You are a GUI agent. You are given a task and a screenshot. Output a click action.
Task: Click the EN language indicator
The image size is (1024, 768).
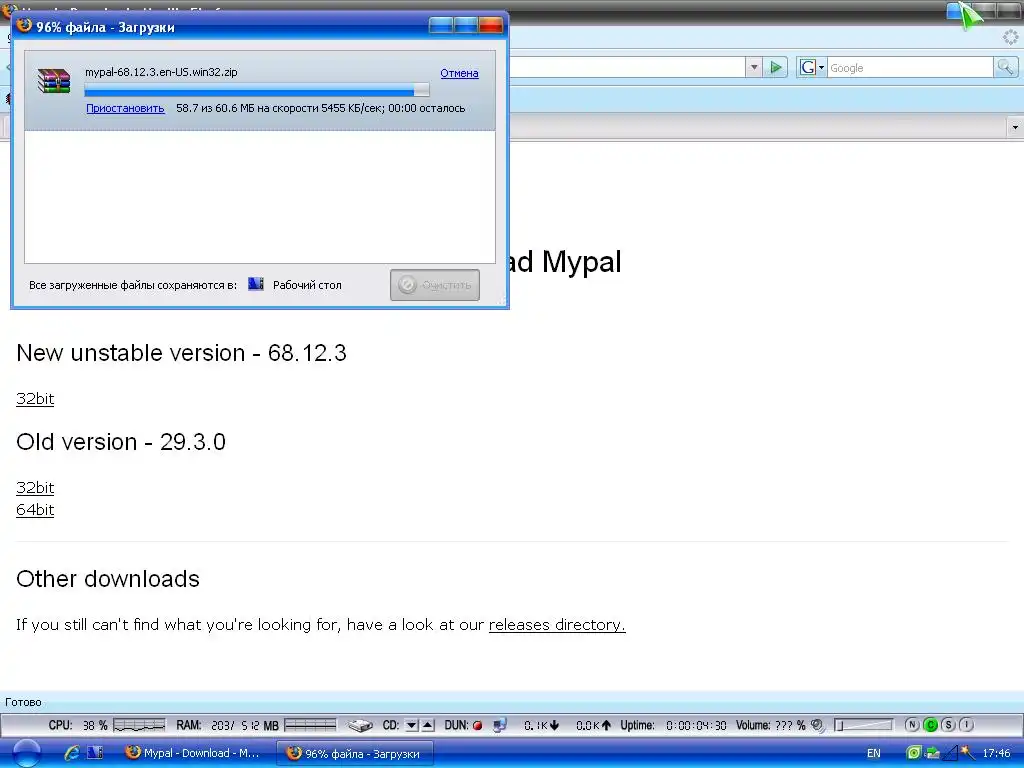(x=874, y=754)
